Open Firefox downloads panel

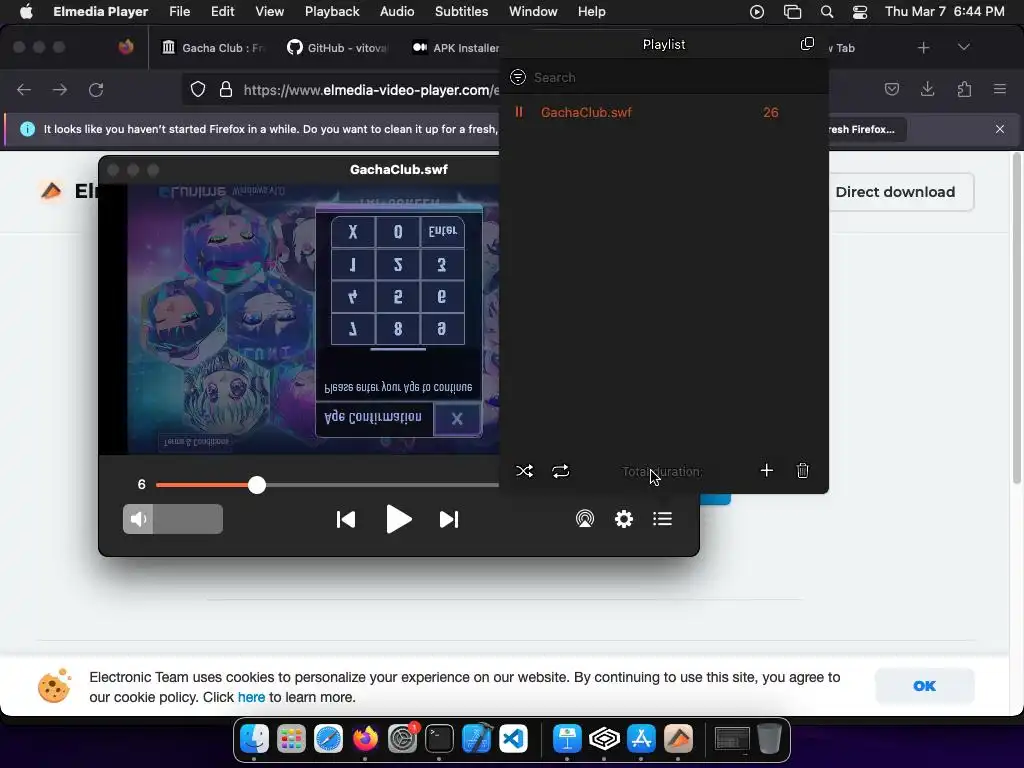[927, 89]
